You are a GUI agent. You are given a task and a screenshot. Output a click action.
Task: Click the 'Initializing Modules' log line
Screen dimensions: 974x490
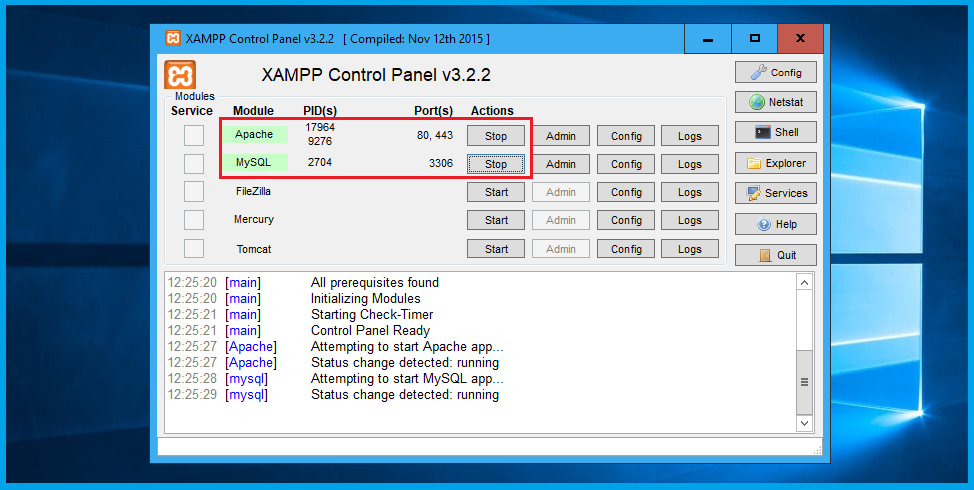point(365,298)
